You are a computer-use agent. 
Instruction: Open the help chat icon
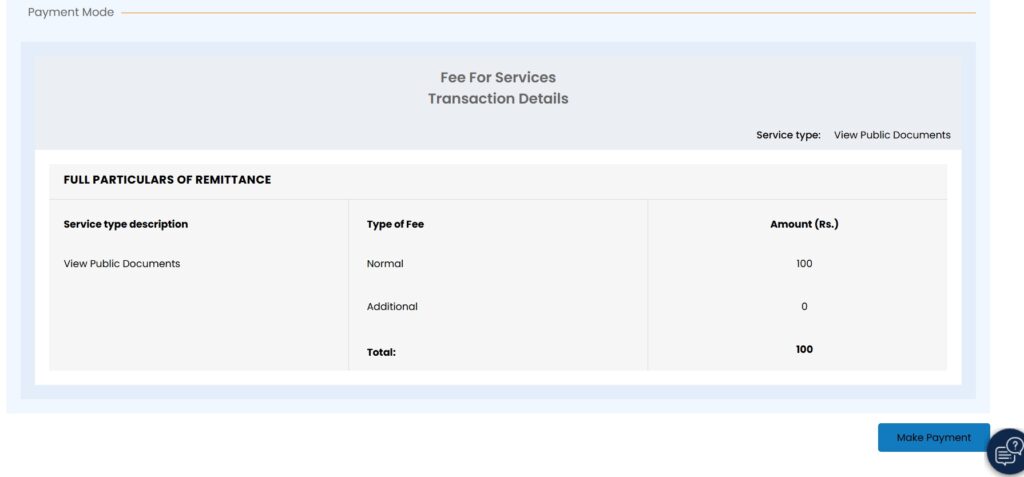click(x=1007, y=452)
